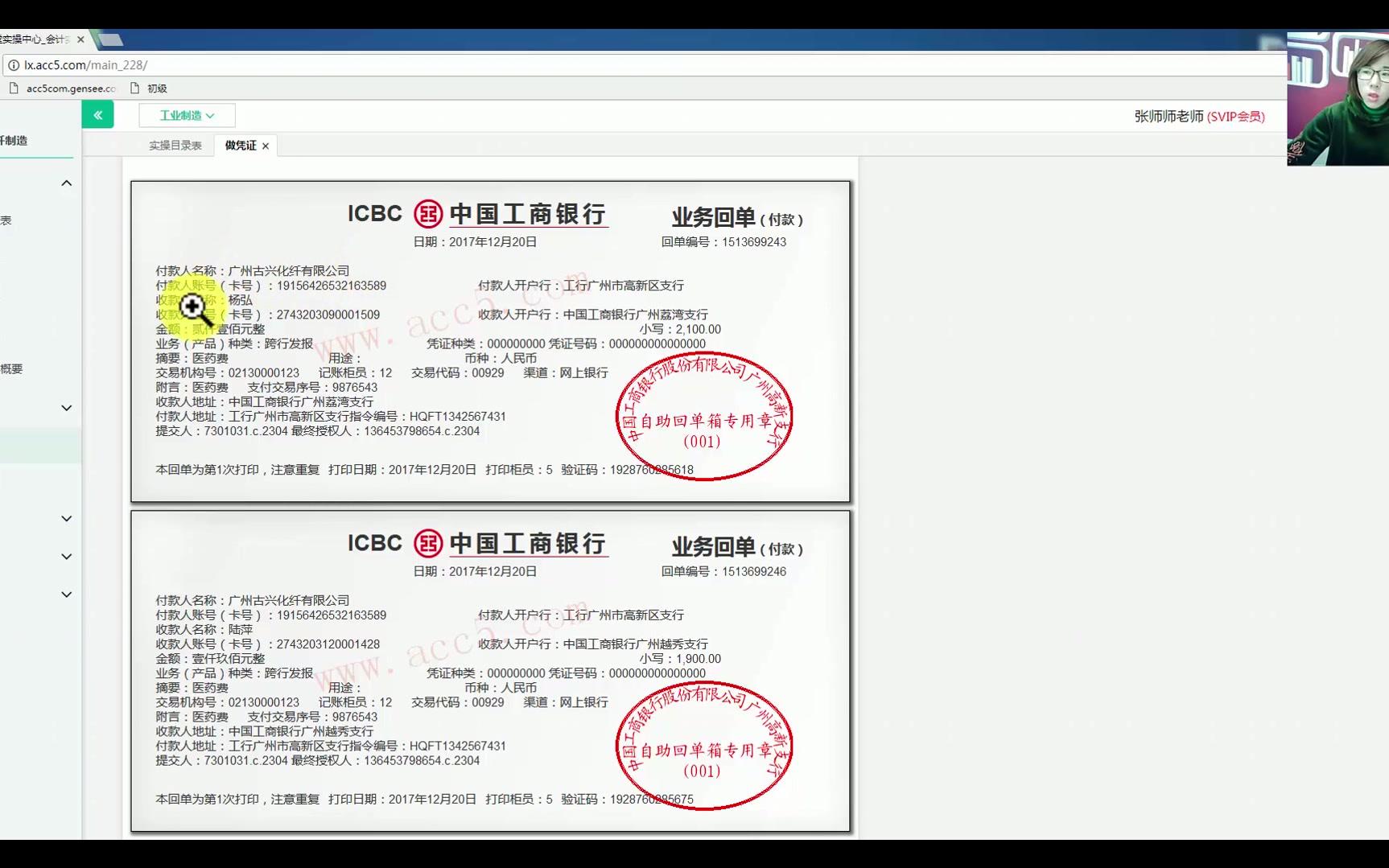Close the 做凭证 tab
1389x868 pixels.
(x=266, y=145)
